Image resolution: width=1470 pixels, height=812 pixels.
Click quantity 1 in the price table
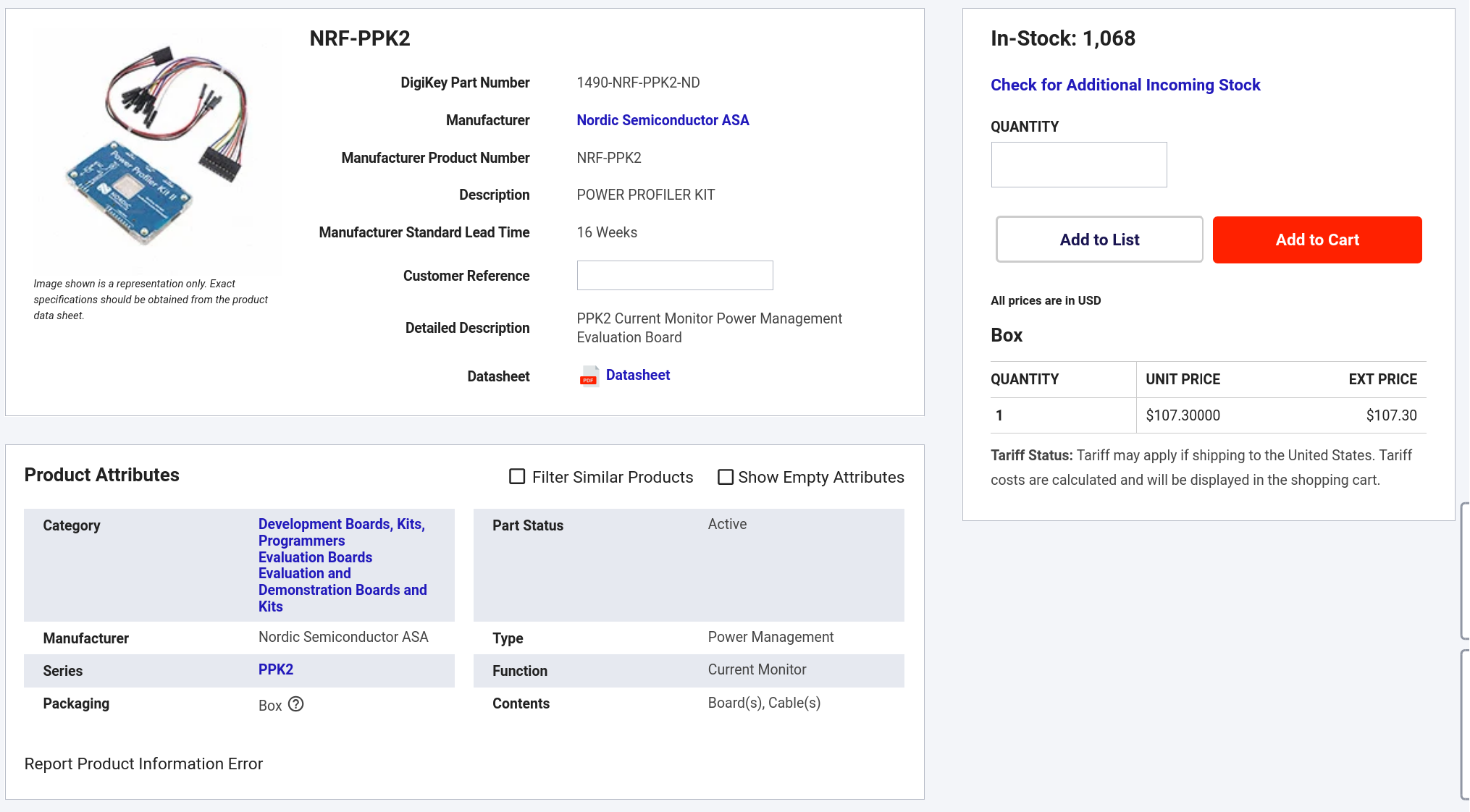(x=999, y=415)
